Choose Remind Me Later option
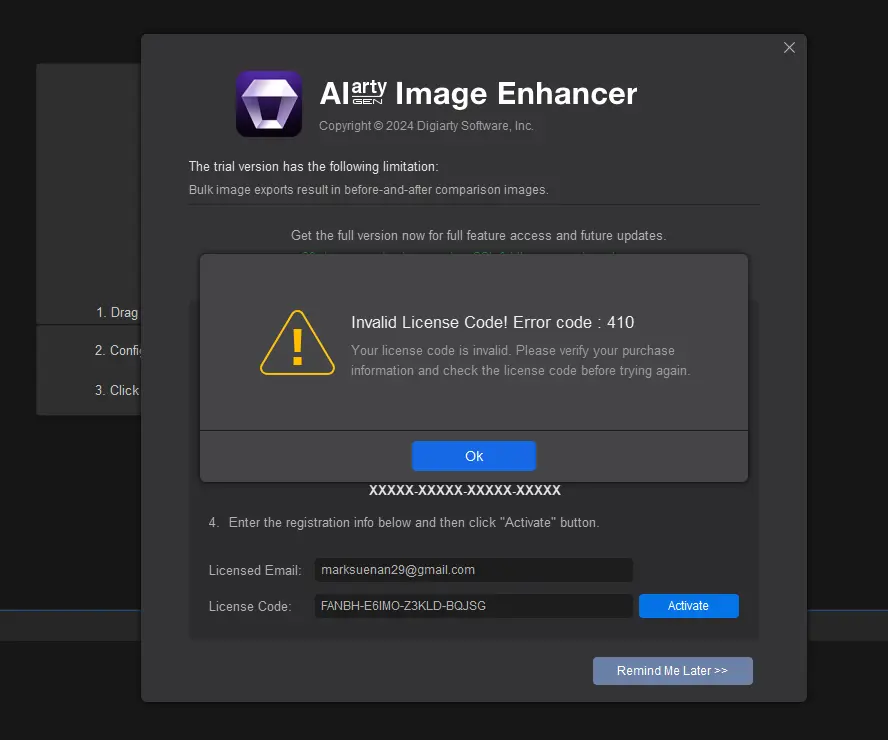The width and height of the screenshot is (888, 740). 672,670
